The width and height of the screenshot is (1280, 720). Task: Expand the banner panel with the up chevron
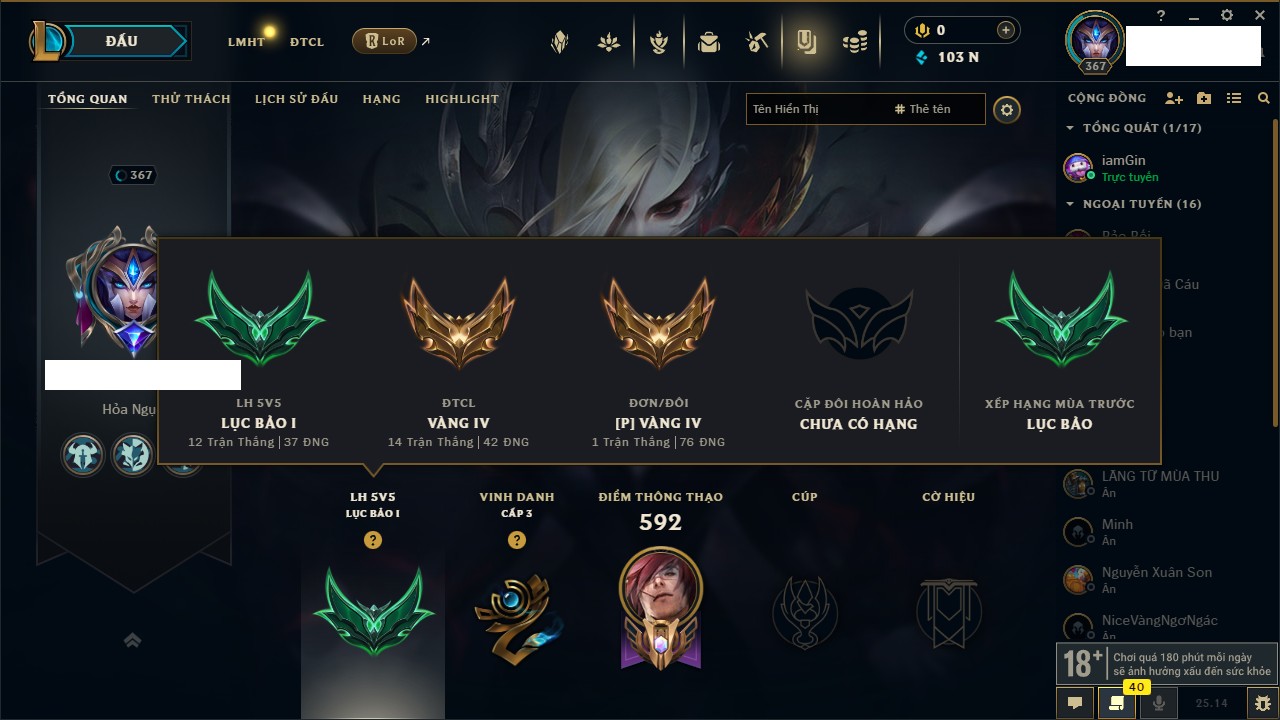(x=132, y=640)
